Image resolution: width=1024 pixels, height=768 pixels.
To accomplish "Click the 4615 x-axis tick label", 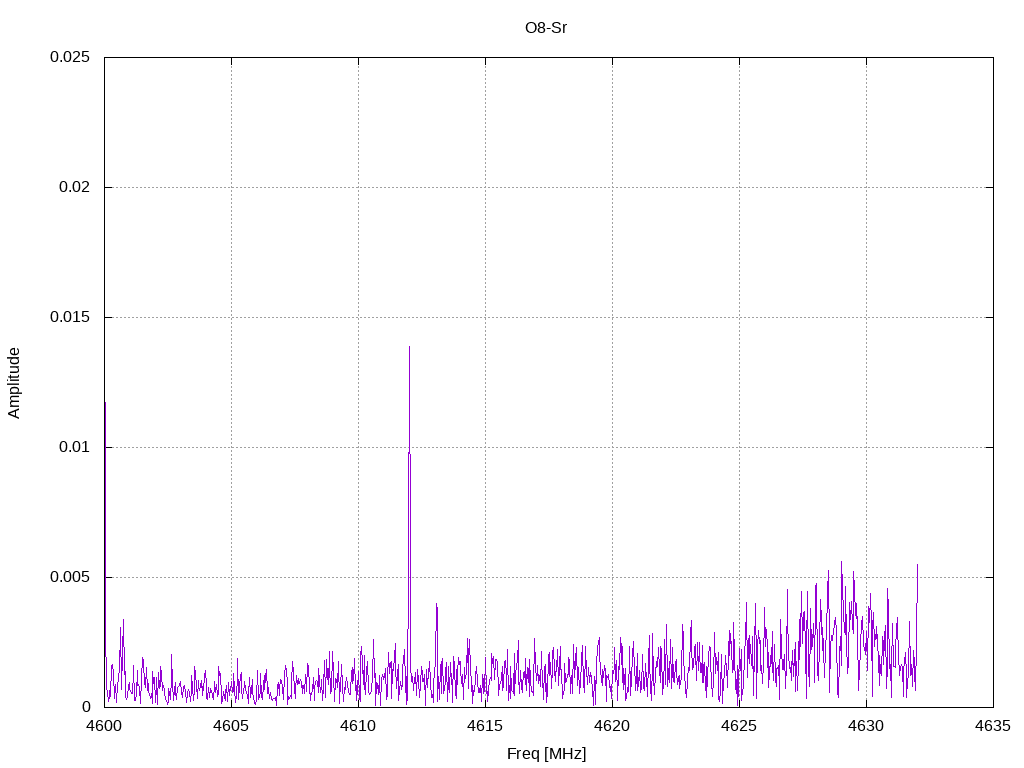I will coord(485,726).
